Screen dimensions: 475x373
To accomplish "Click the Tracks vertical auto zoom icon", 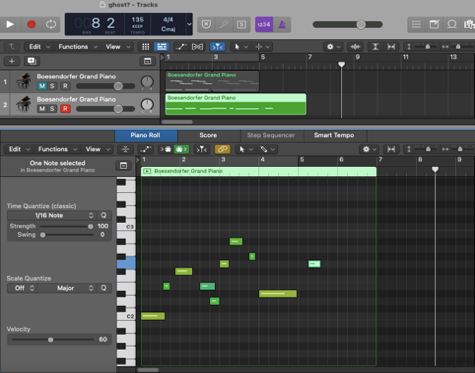I will 375,47.
